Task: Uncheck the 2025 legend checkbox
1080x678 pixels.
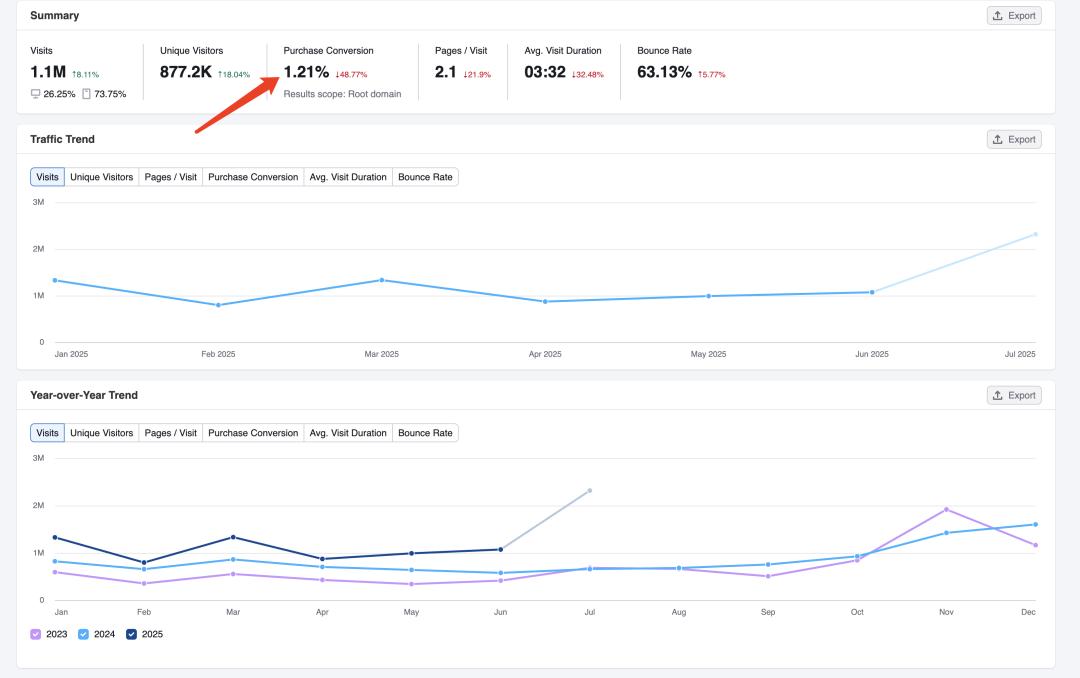Action: [x=132, y=634]
